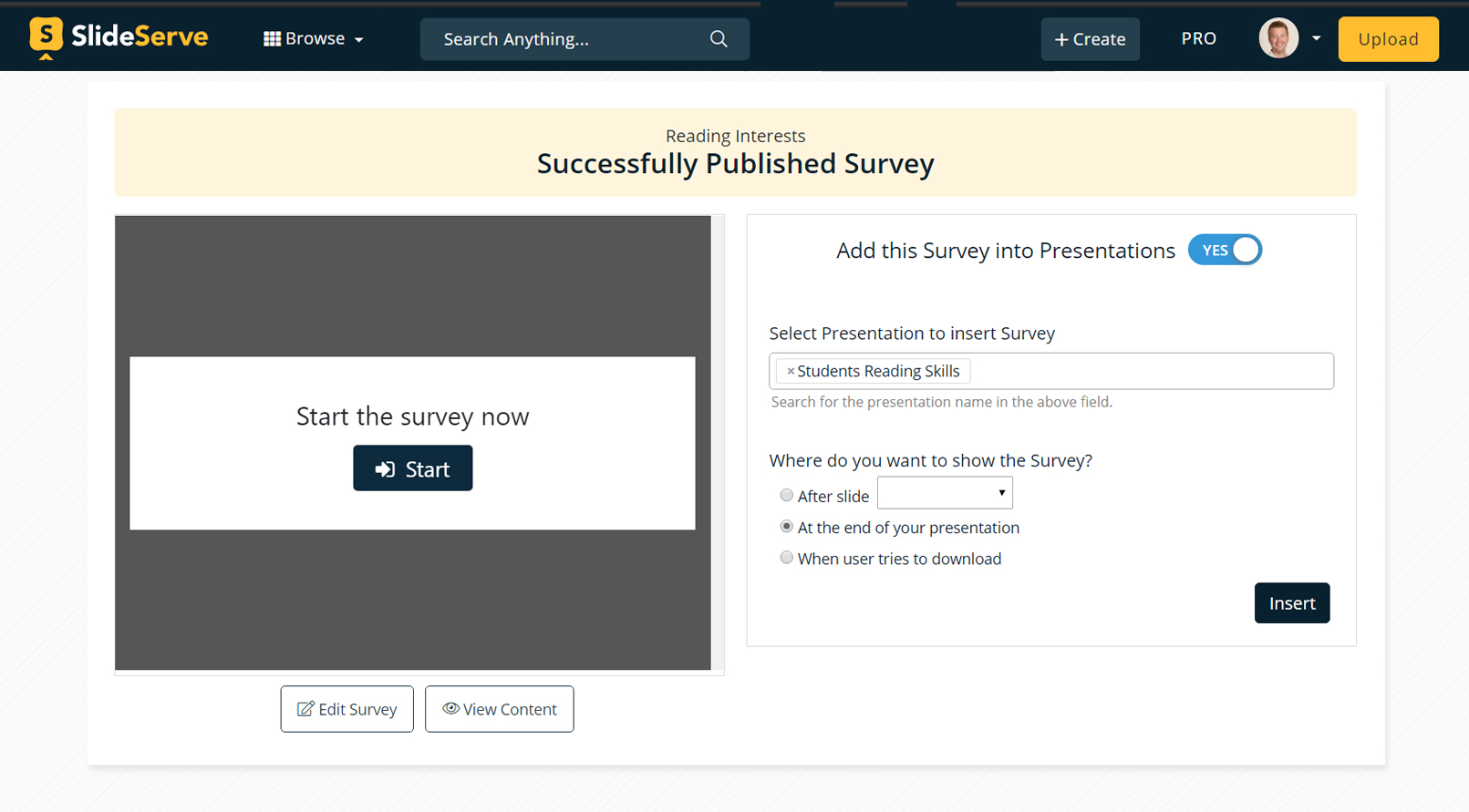
Task: Open the After slide number dropdown
Action: click(945, 494)
